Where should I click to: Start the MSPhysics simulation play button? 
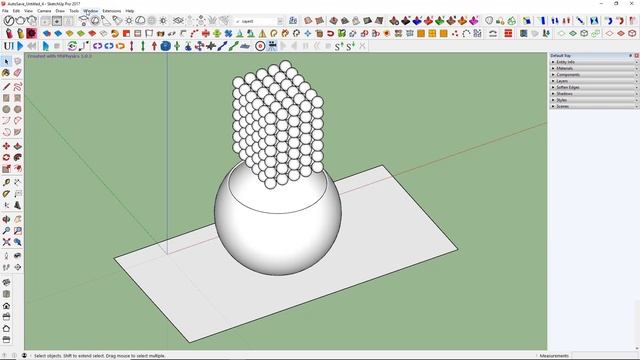20,46
